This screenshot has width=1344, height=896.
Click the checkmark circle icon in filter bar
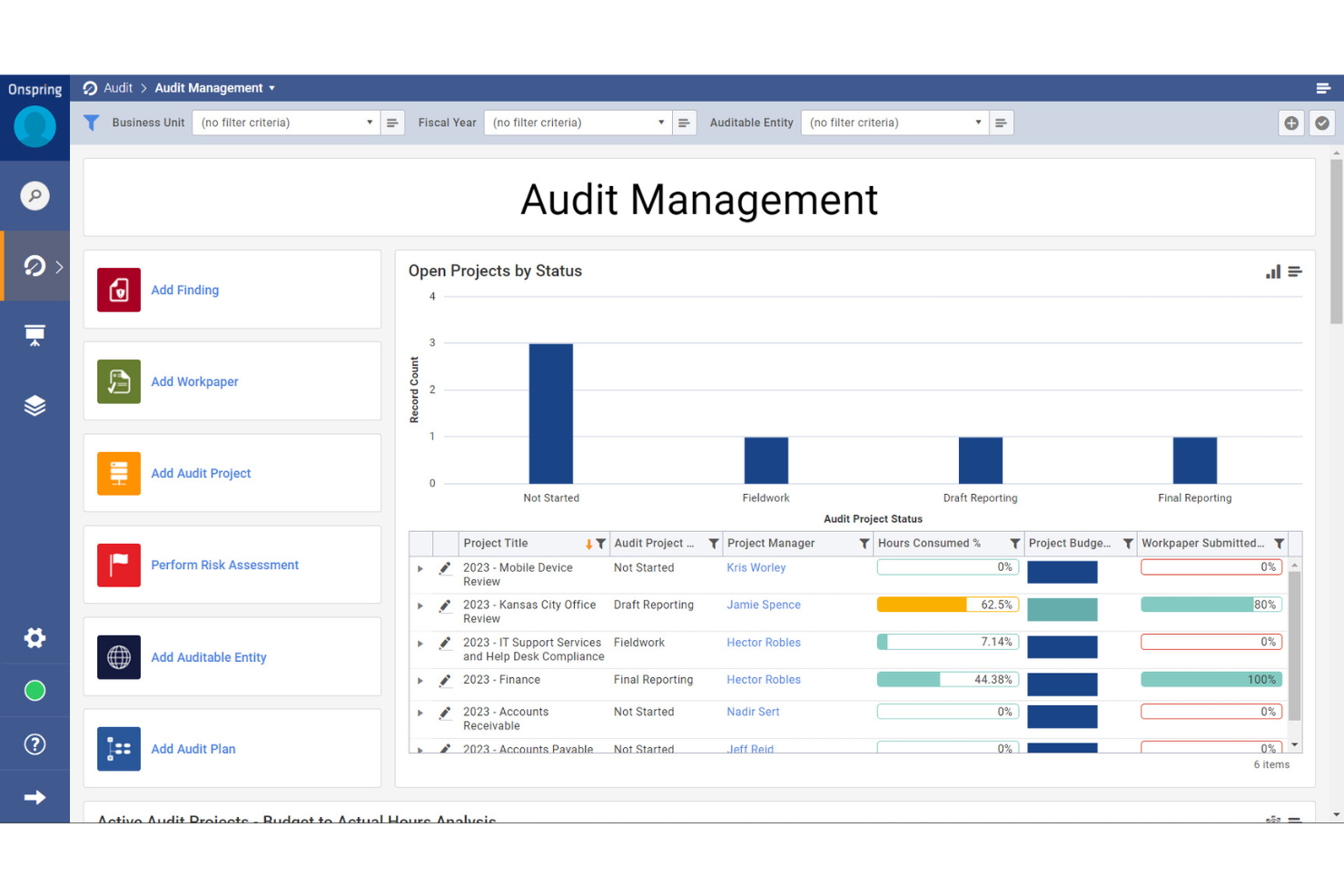pyautogui.click(x=1322, y=123)
